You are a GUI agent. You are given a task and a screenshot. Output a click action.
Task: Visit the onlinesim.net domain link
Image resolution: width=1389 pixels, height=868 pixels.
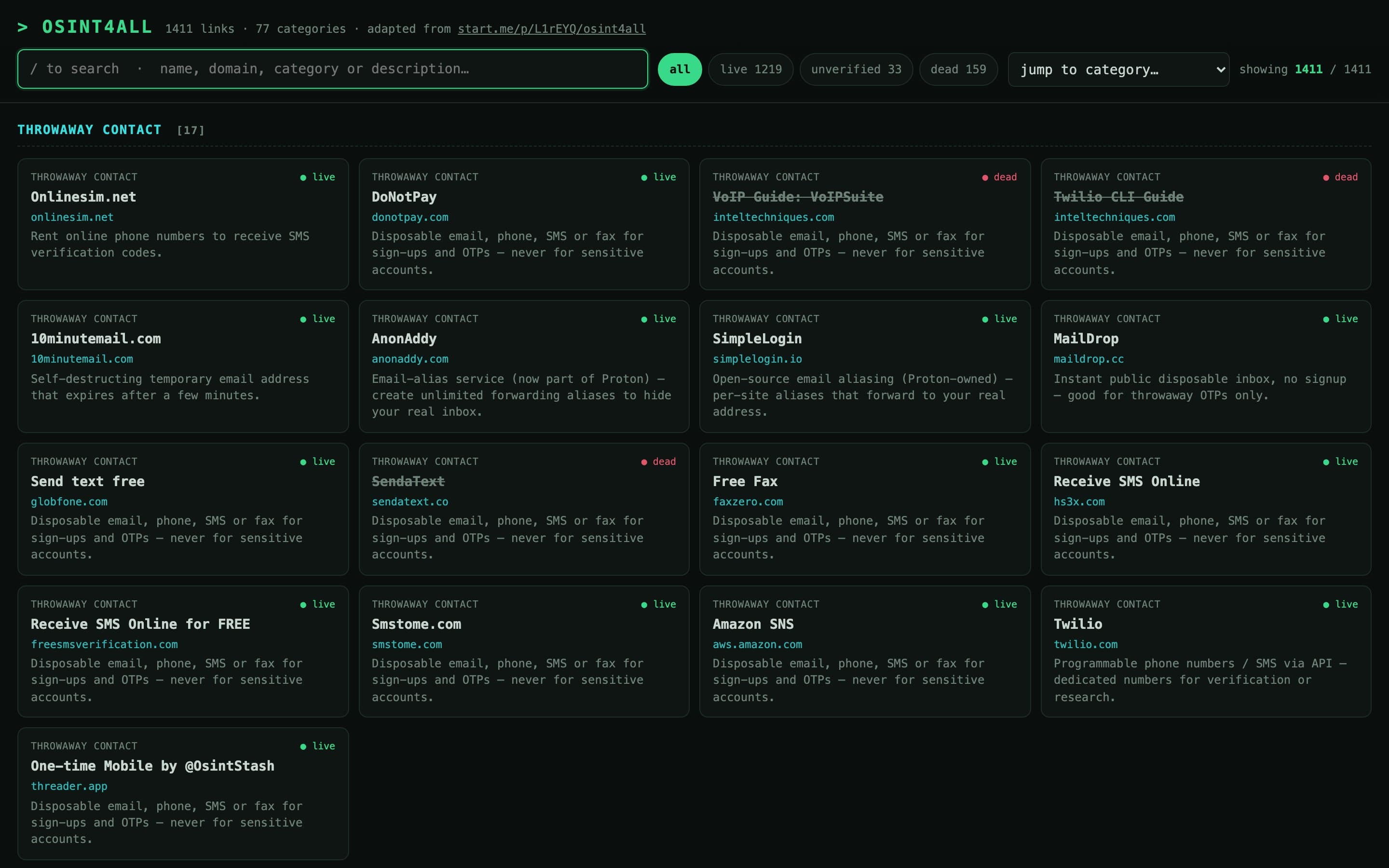click(72, 217)
